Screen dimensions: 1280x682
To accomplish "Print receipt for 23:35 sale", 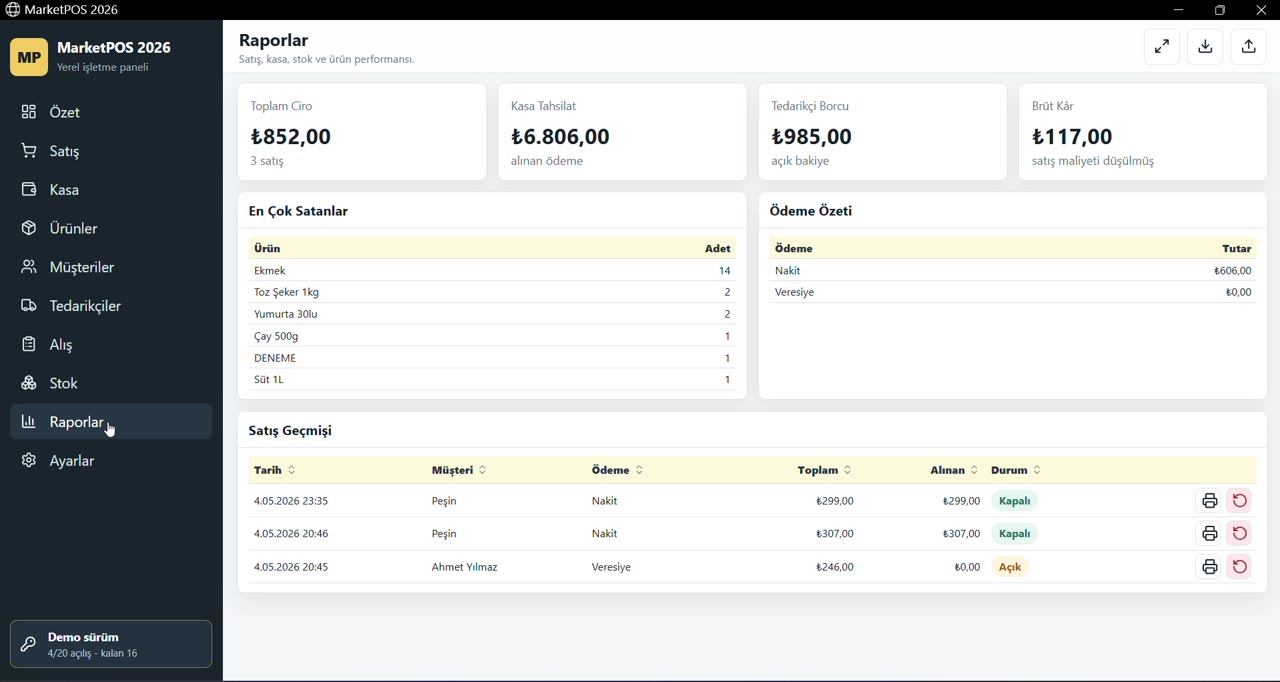I will click(x=1210, y=501).
